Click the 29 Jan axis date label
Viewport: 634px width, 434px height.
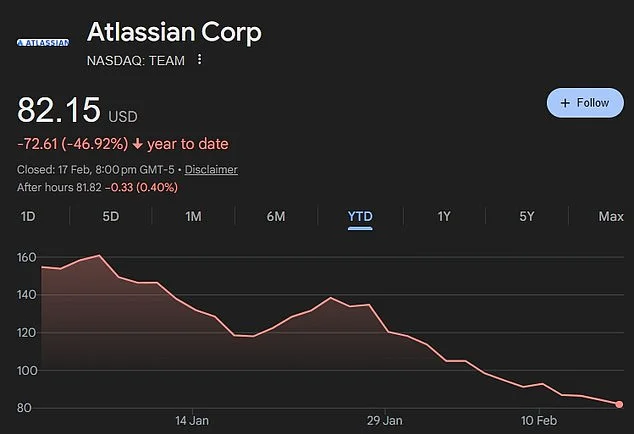click(x=384, y=420)
